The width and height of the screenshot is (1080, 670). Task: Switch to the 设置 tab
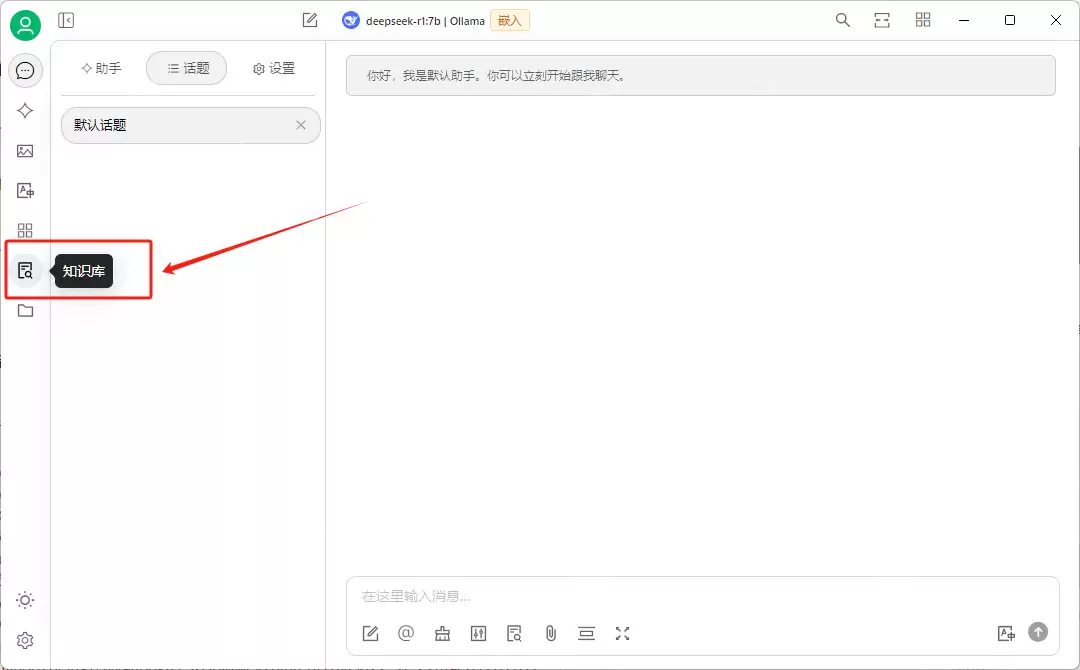pyautogui.click(x=273, y=68)
